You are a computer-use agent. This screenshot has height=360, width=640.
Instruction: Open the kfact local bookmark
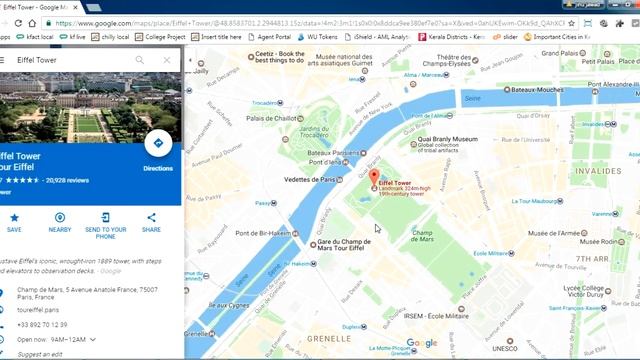coord(35,37)
